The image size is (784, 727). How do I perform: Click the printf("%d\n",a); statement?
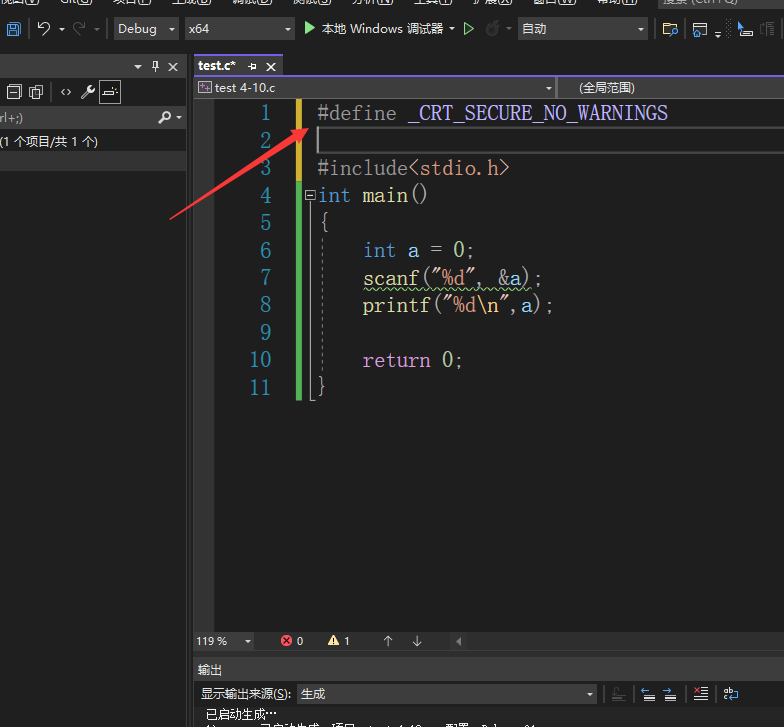[458, 305]
